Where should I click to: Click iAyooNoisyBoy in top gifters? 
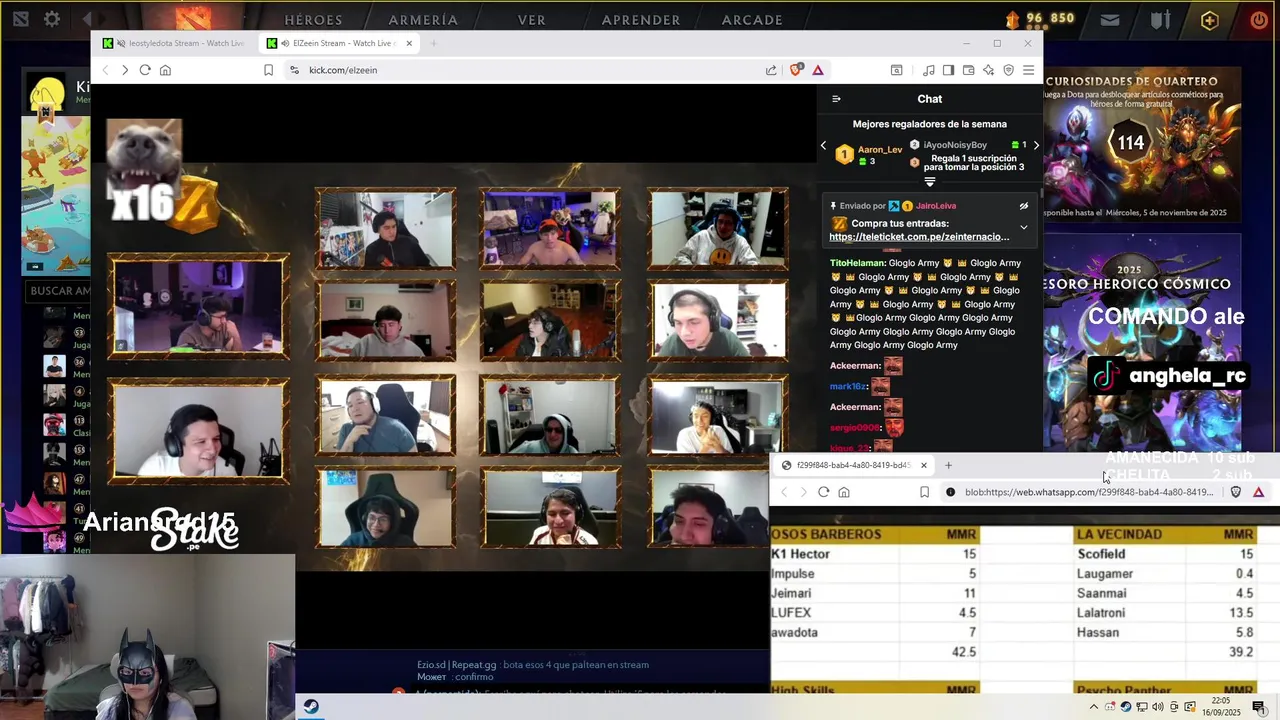point(954,145)
